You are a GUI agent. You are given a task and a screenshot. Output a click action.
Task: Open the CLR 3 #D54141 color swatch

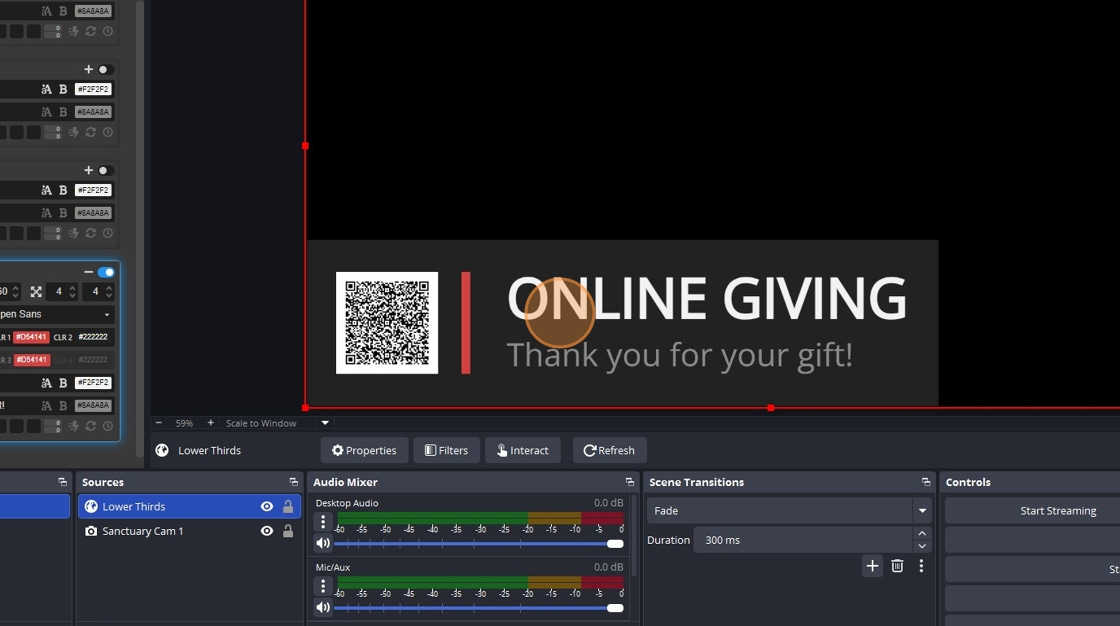[31, 360]
